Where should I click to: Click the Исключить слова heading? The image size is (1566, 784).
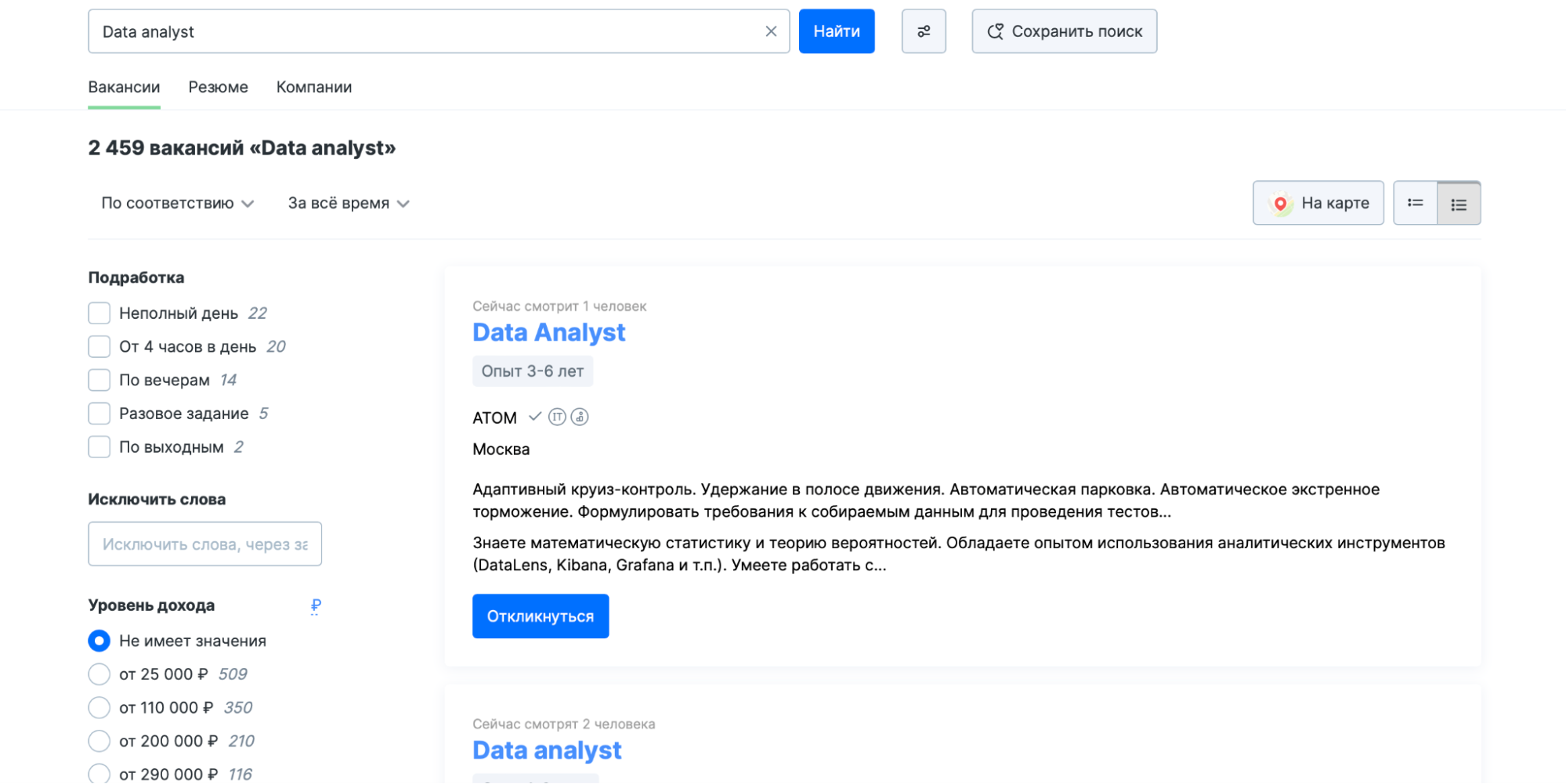coord(157,500)
